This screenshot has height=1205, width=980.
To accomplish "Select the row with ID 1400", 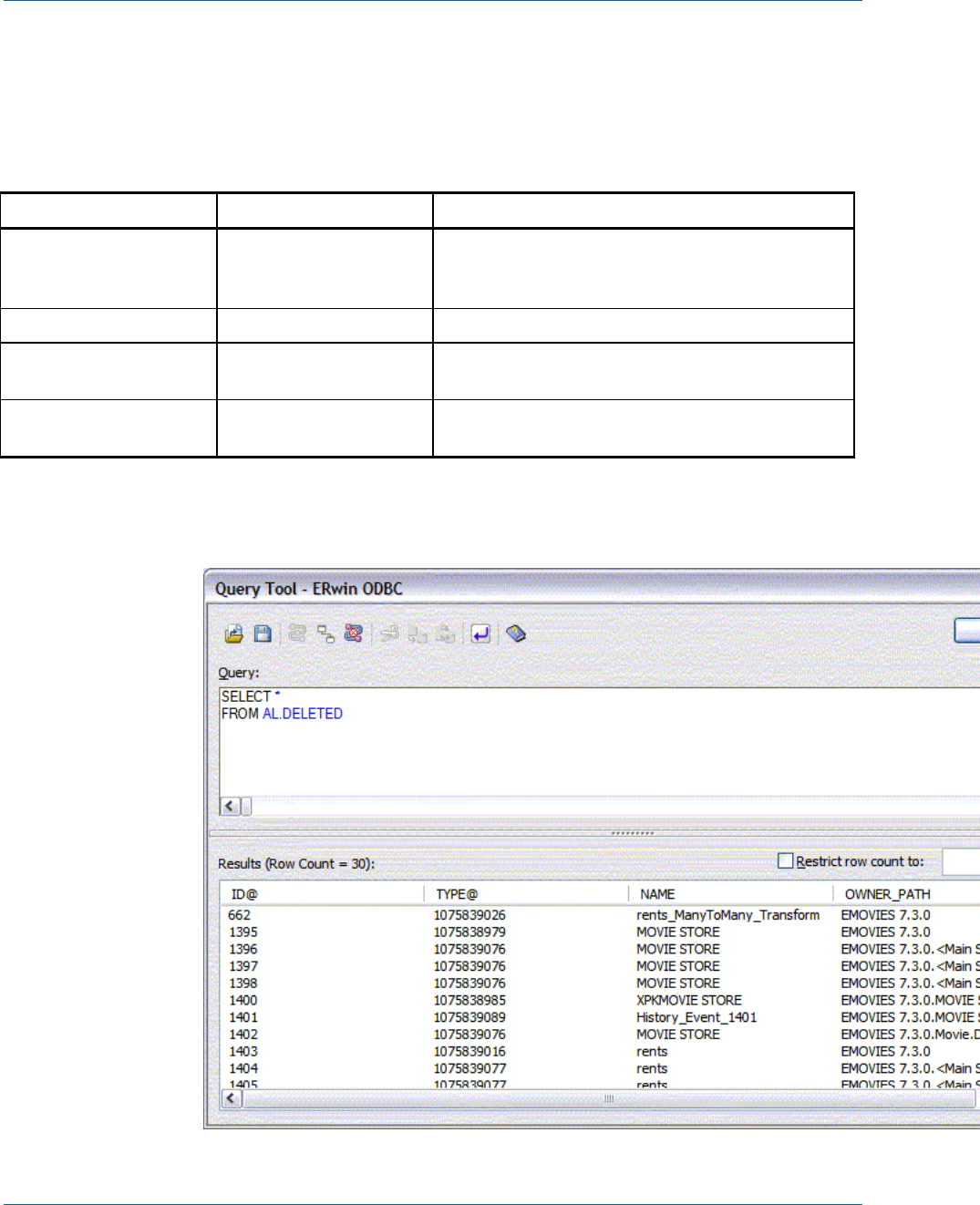I will point(602,1000).
